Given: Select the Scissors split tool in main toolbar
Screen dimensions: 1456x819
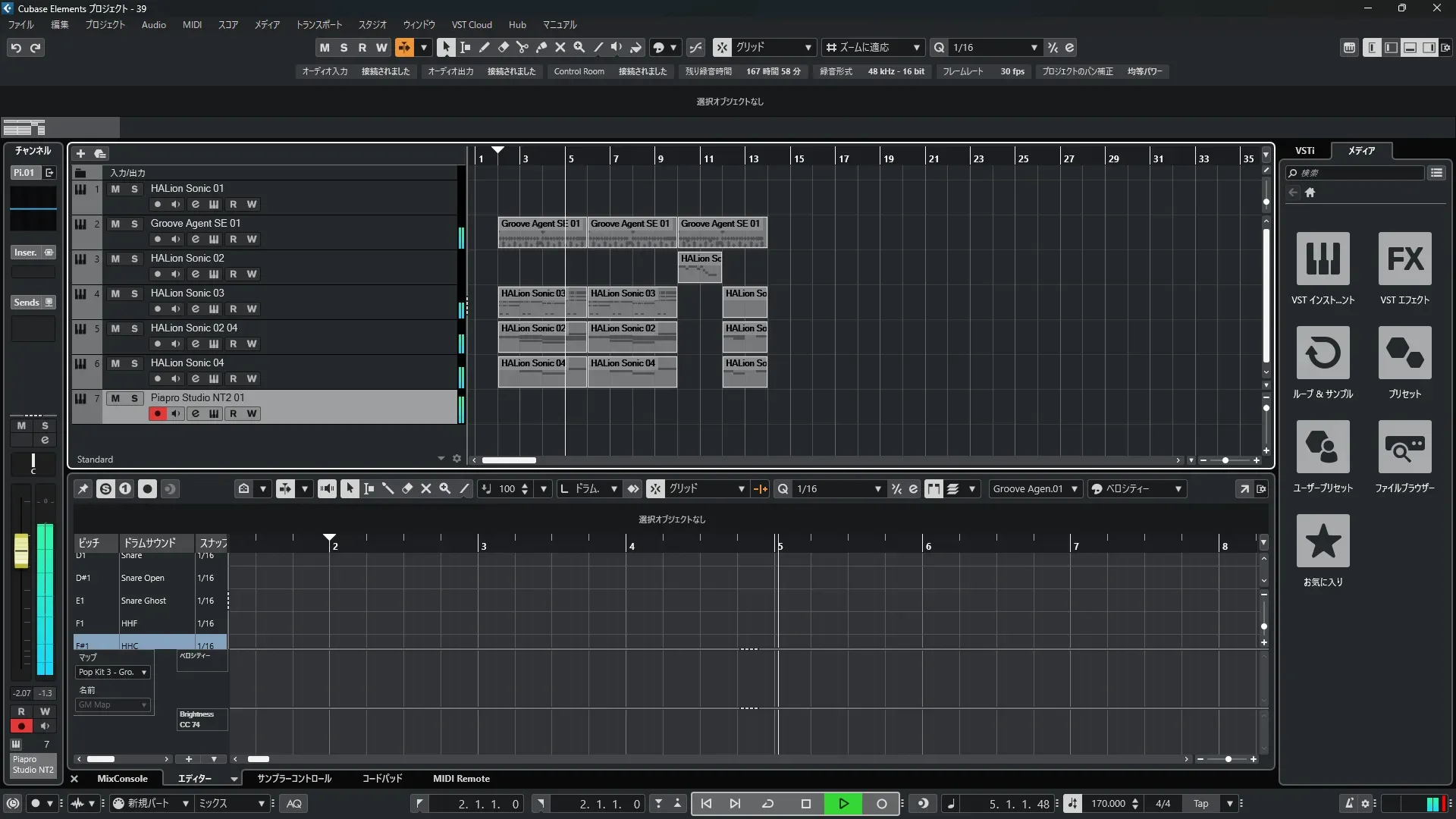Looking at the screenshot, I should click(x=522, y=47).
